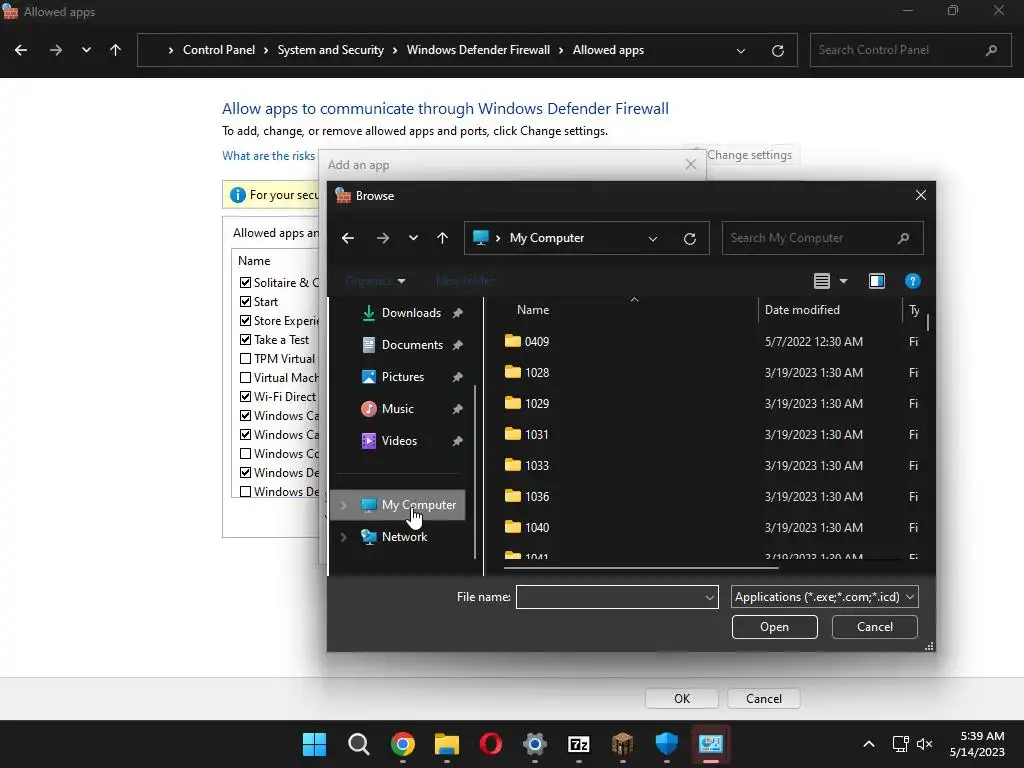The width and height of the screenshot is (1024, 768).
Task: Toggle the TPM Virtual checkbox
Action: click(x=246, y=359)
